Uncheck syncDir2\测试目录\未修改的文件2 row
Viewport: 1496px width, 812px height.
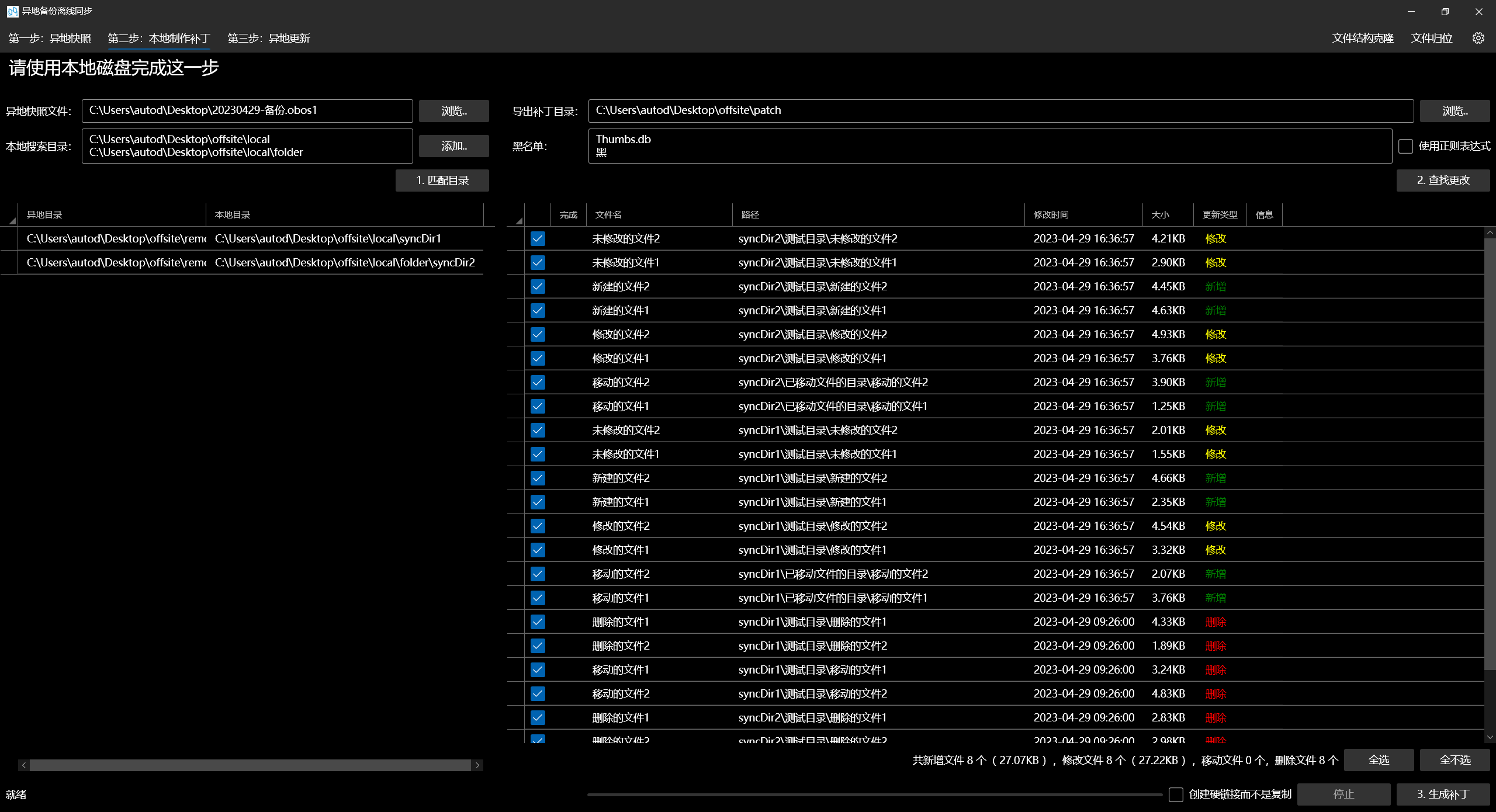[538, 238]
